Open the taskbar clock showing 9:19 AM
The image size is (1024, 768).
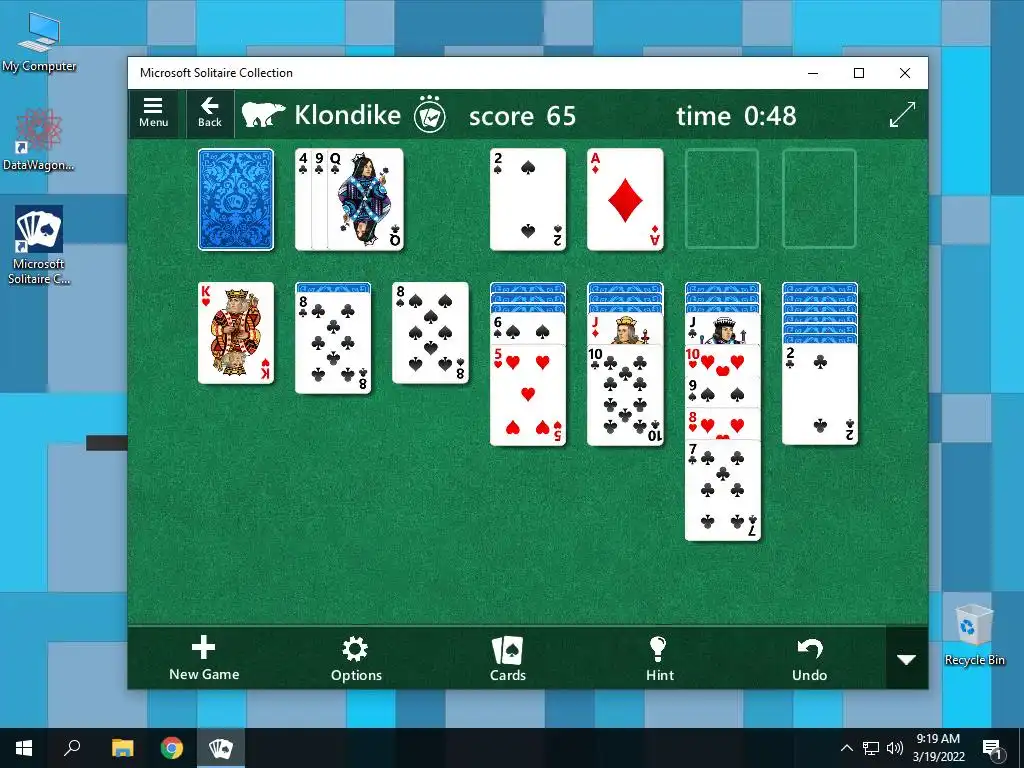tap(938, 748)
